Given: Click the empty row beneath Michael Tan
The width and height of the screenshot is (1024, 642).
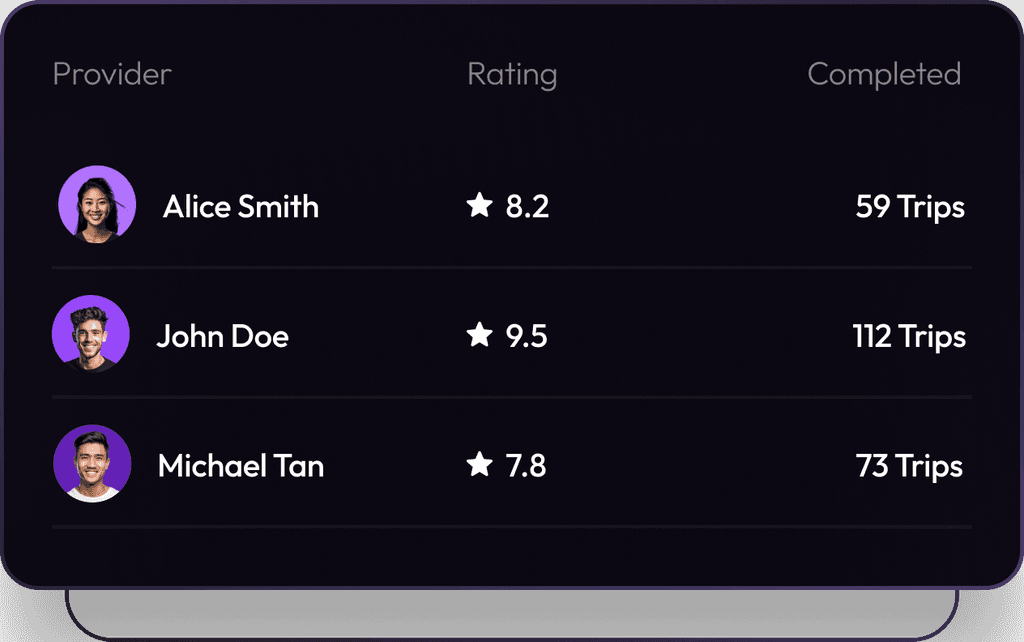Looking at the screenshot, I should 510,555.
